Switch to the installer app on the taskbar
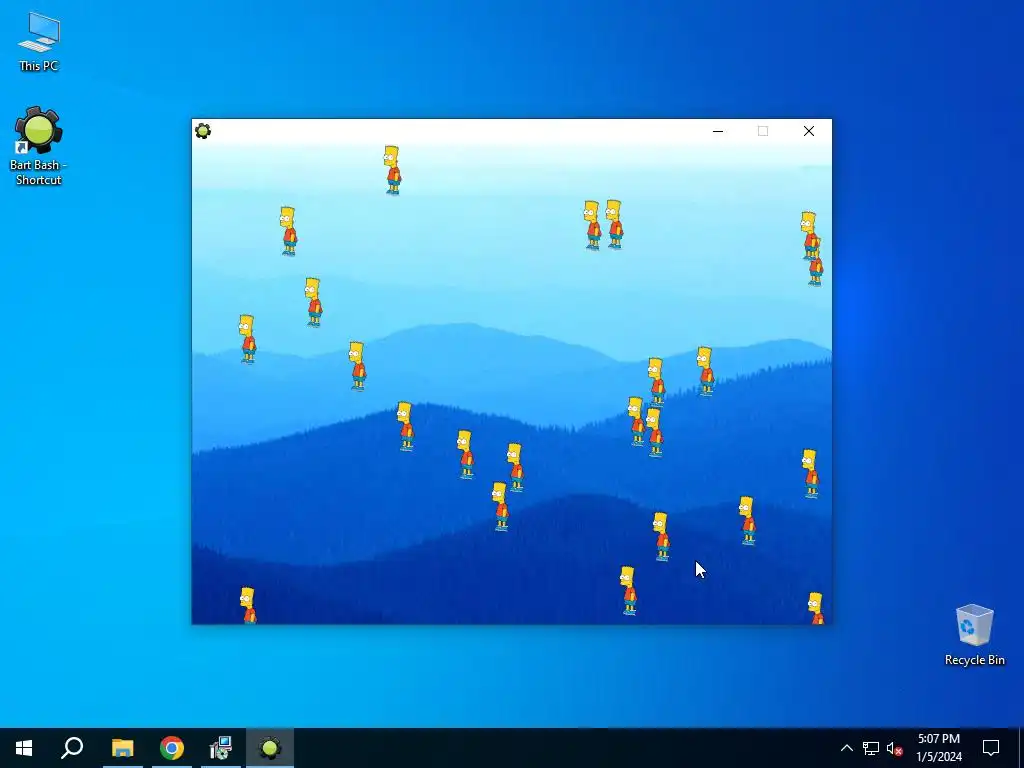1024x768 pixels. click(221, 748)
